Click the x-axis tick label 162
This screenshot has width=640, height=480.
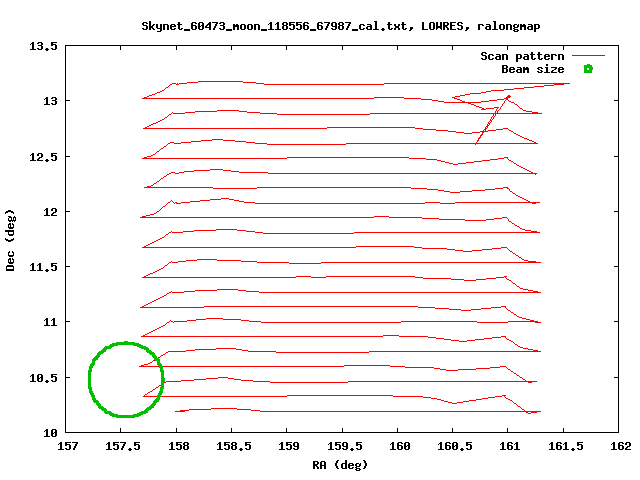click(621, 446)
